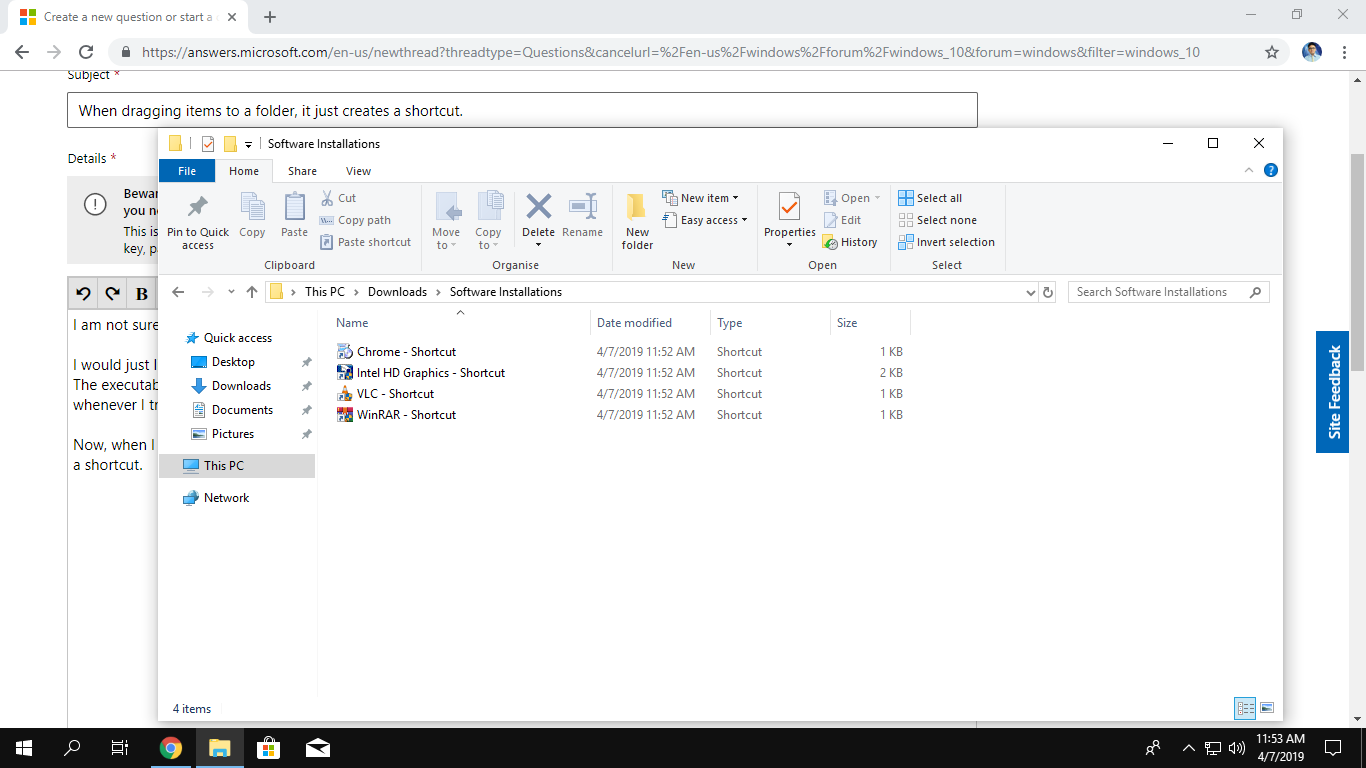Switch to the Share ribbon tab
This screenshot has width=1366, height=768.
pyautogui.click(x=302, y=171)
